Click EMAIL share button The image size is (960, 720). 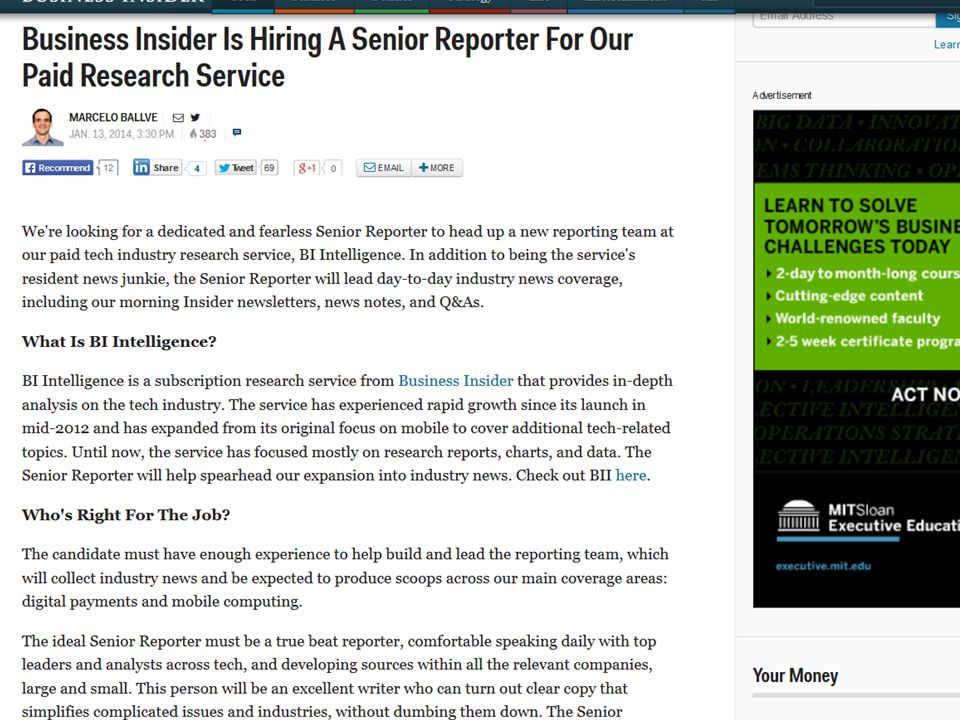pos(384,168)
